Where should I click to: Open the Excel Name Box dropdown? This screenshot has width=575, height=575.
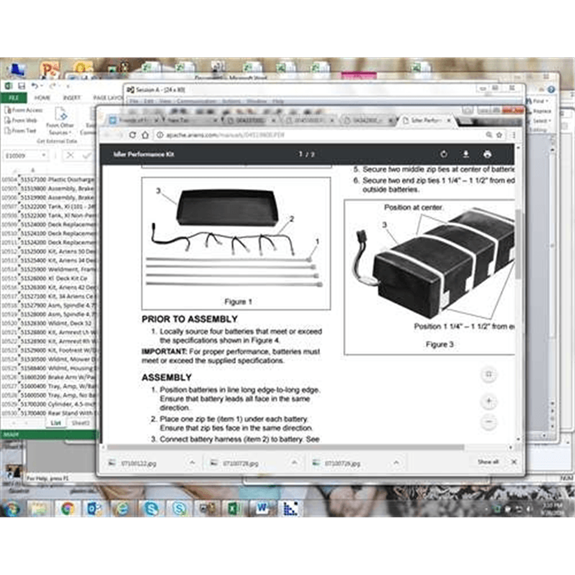point(44,155)
